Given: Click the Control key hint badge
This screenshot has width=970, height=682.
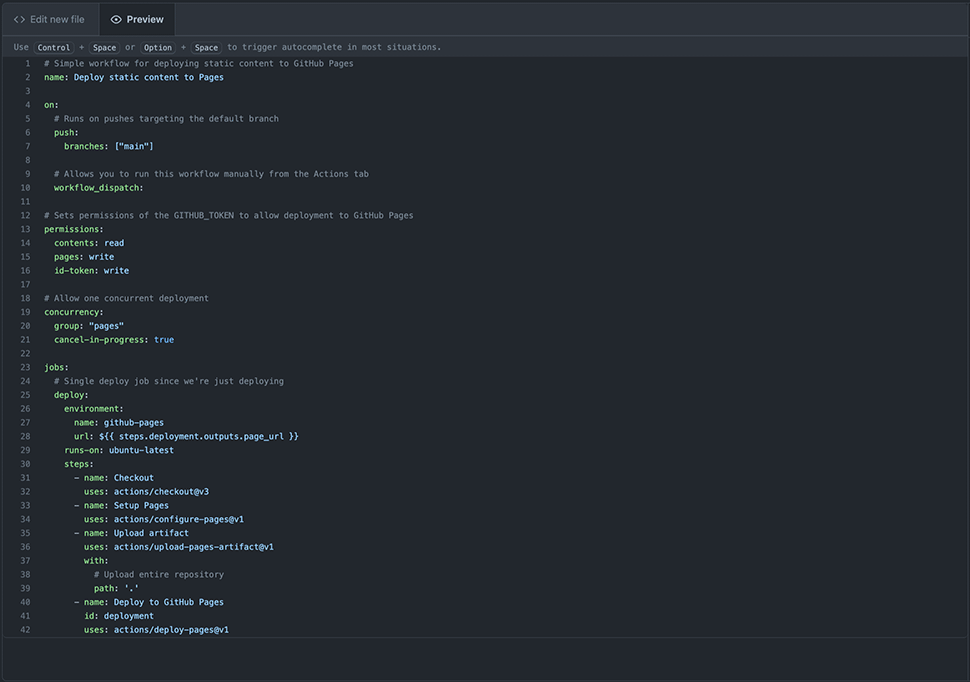Looking at the screenshot, I should click(x=54, y=47).
